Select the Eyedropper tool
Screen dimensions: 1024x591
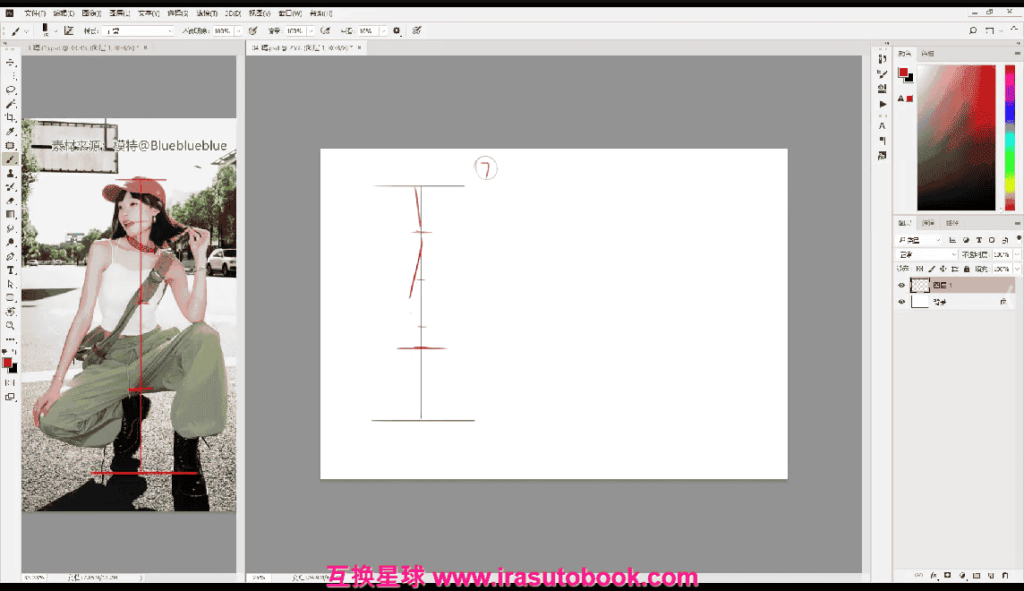tap(10, 132)
